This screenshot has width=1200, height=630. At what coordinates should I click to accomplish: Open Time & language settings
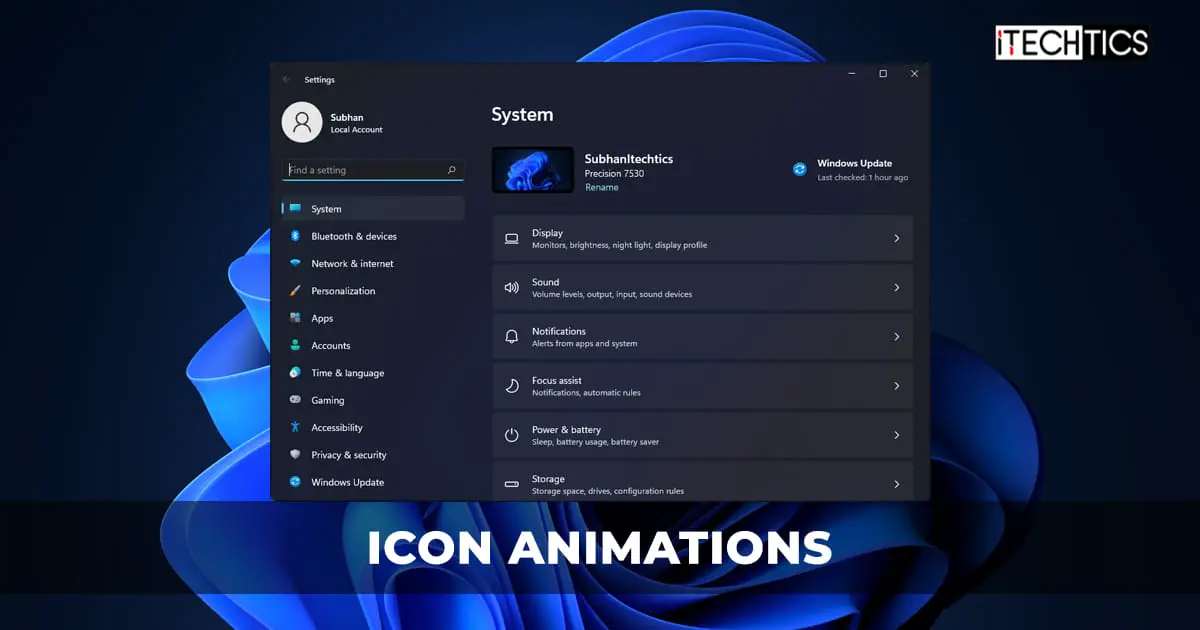(373, 373)
